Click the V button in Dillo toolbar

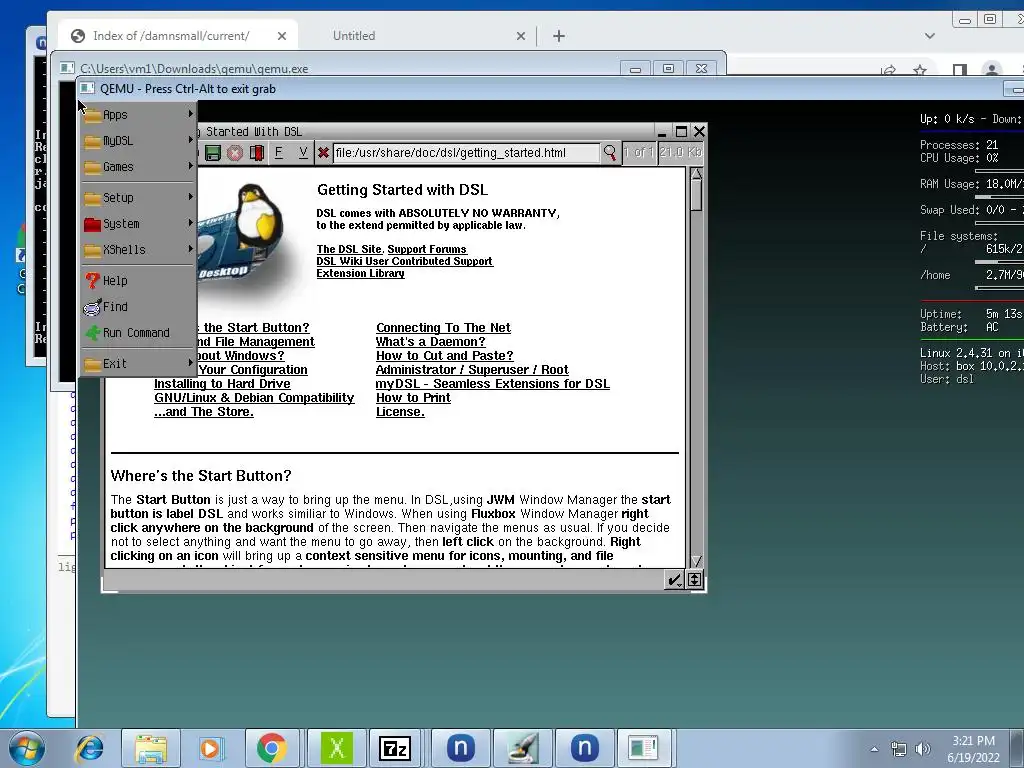click(302, 153)
